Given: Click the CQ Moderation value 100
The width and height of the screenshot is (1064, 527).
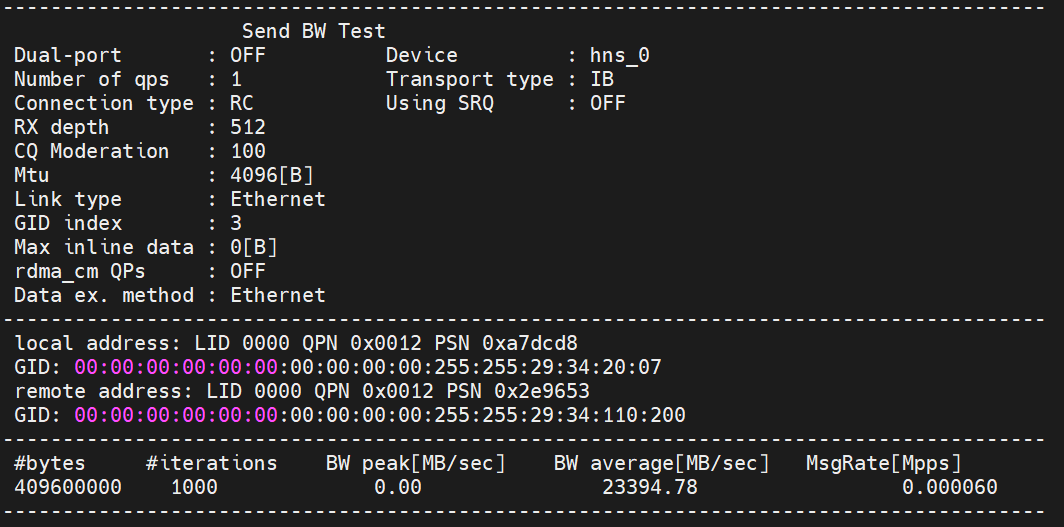Looking at the screenshot, I should click(x=247, y=151).
